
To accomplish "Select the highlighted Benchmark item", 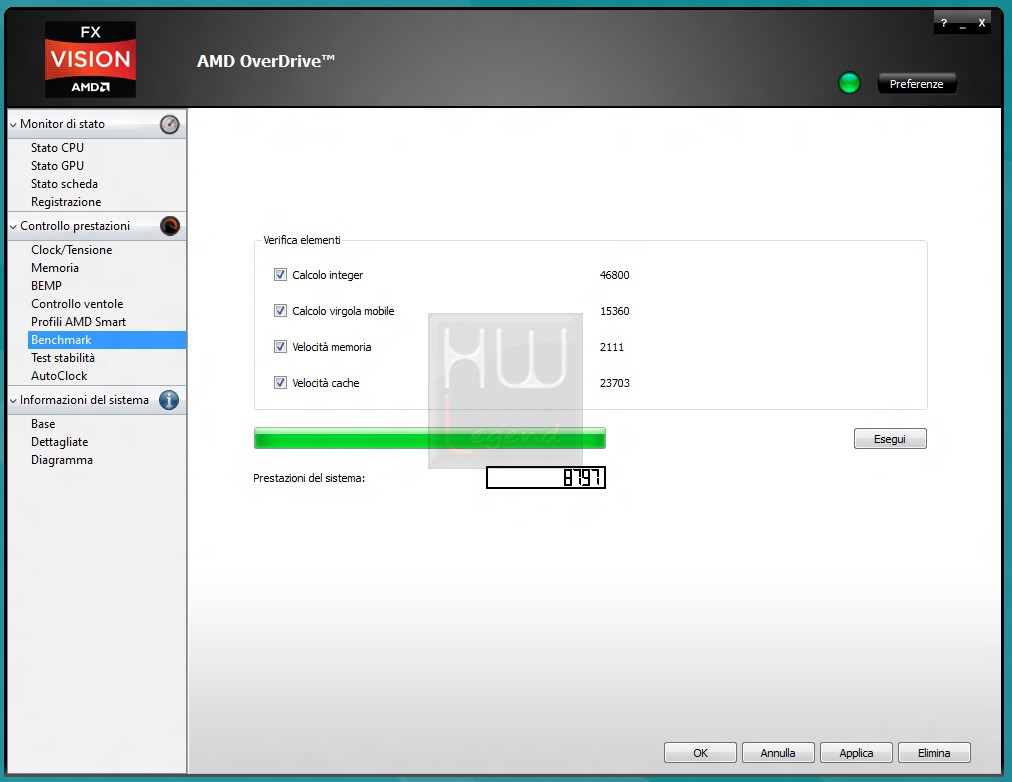I will (x=106, y=340).
